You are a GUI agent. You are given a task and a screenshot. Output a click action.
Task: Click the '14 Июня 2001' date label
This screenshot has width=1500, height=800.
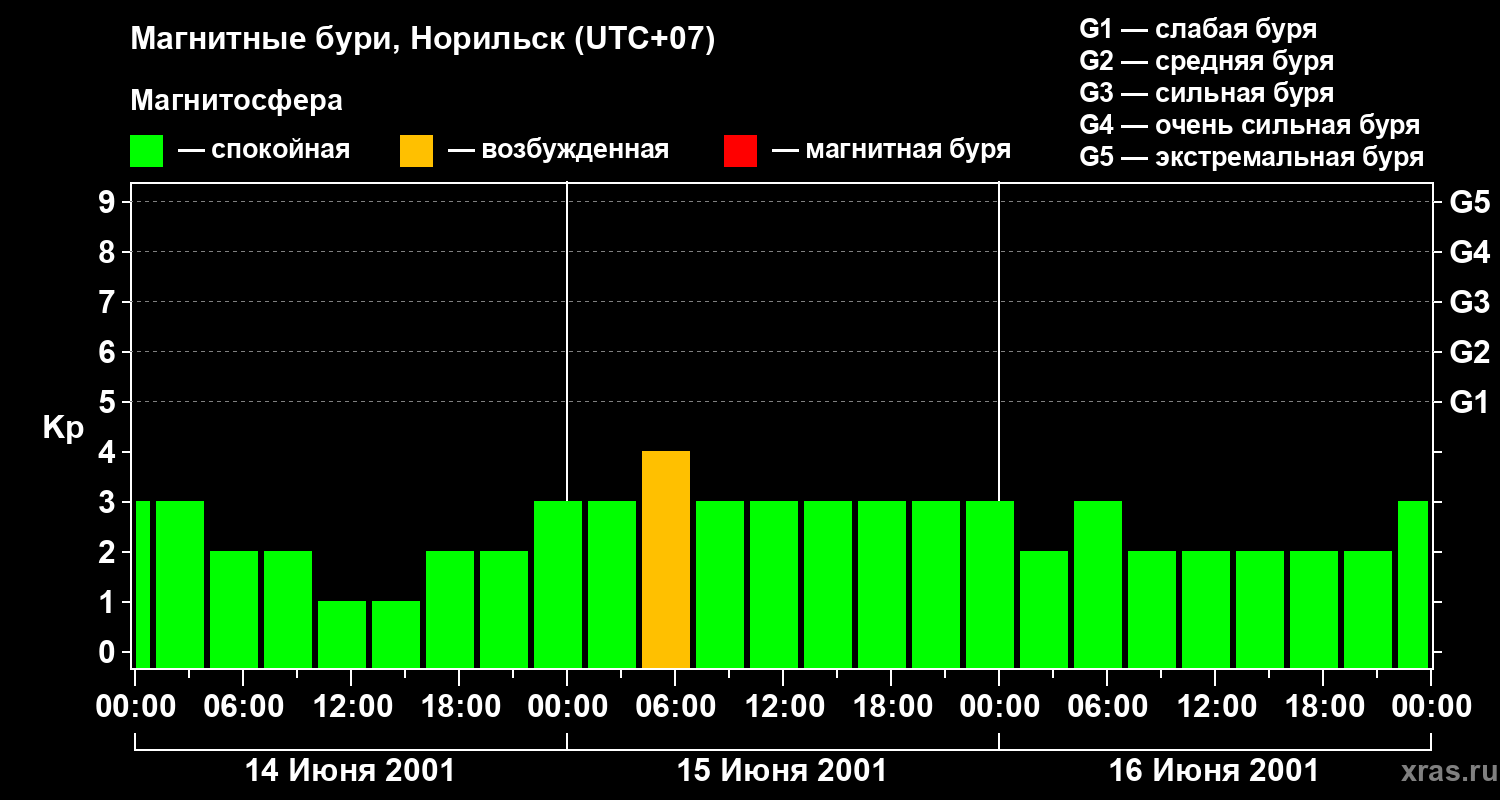click(x=350, y=771)
